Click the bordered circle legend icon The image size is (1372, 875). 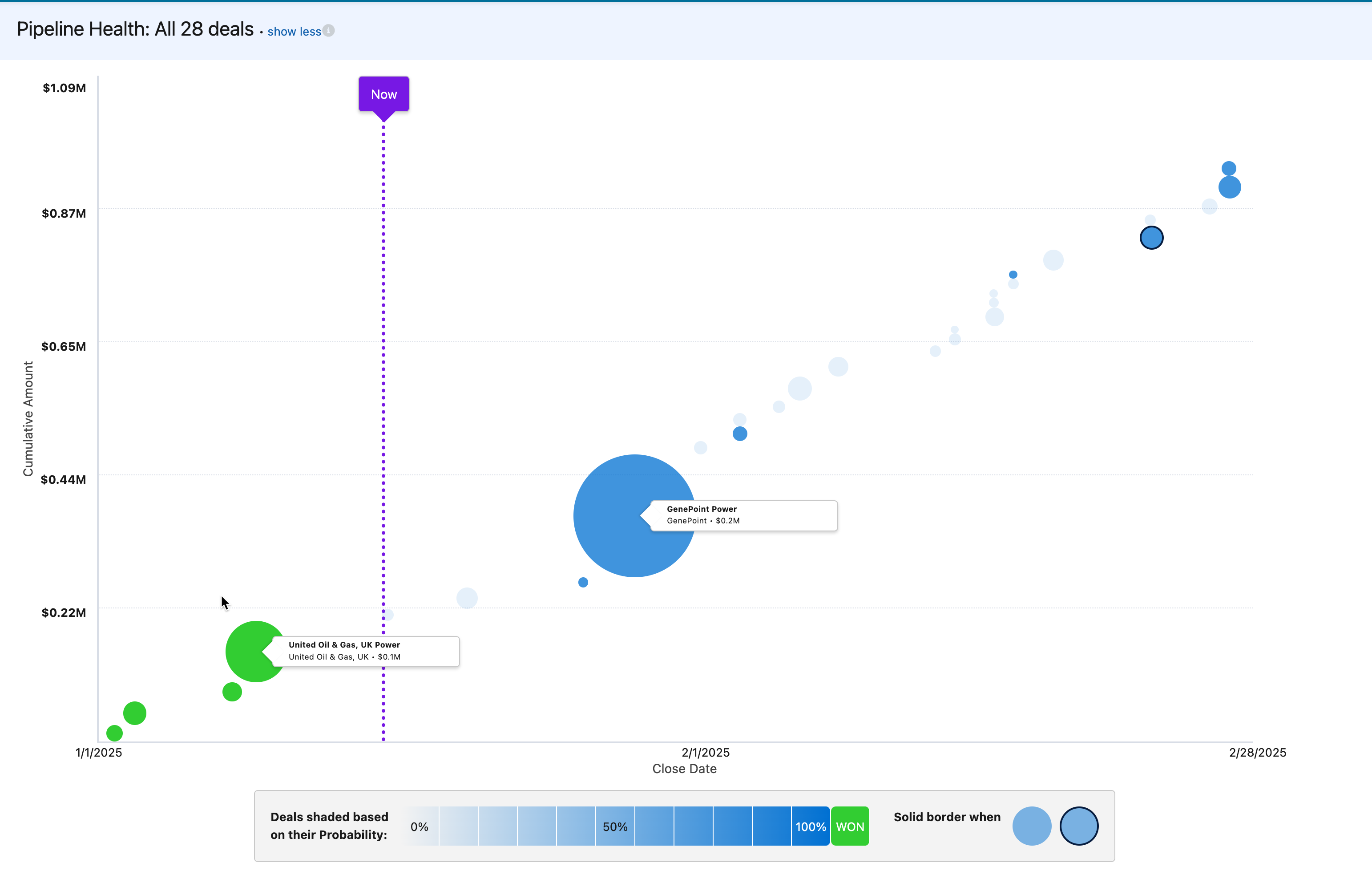pyautogui.click(x=1078, y=826)
